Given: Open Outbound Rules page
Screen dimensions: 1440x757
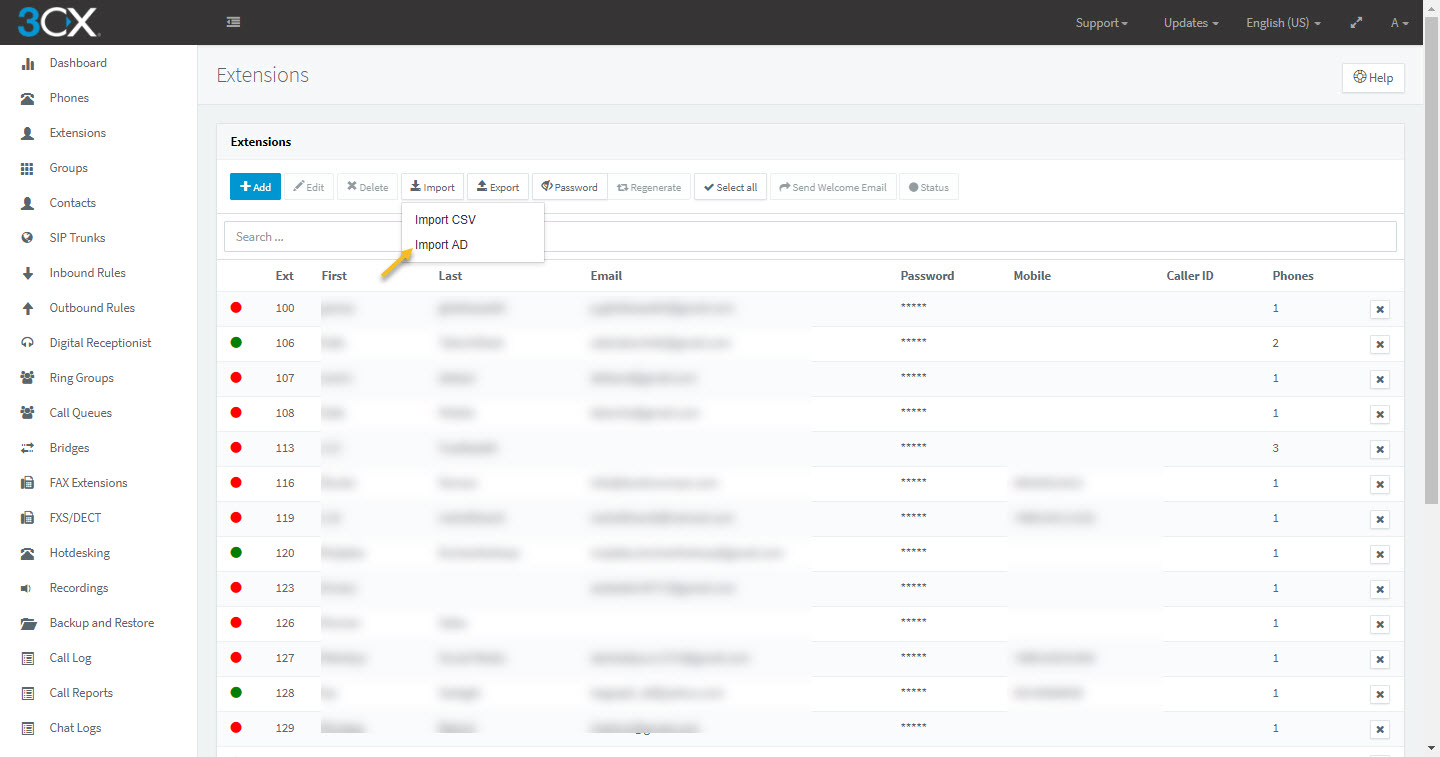Looking at the screenshot, I should coord(92,308).
